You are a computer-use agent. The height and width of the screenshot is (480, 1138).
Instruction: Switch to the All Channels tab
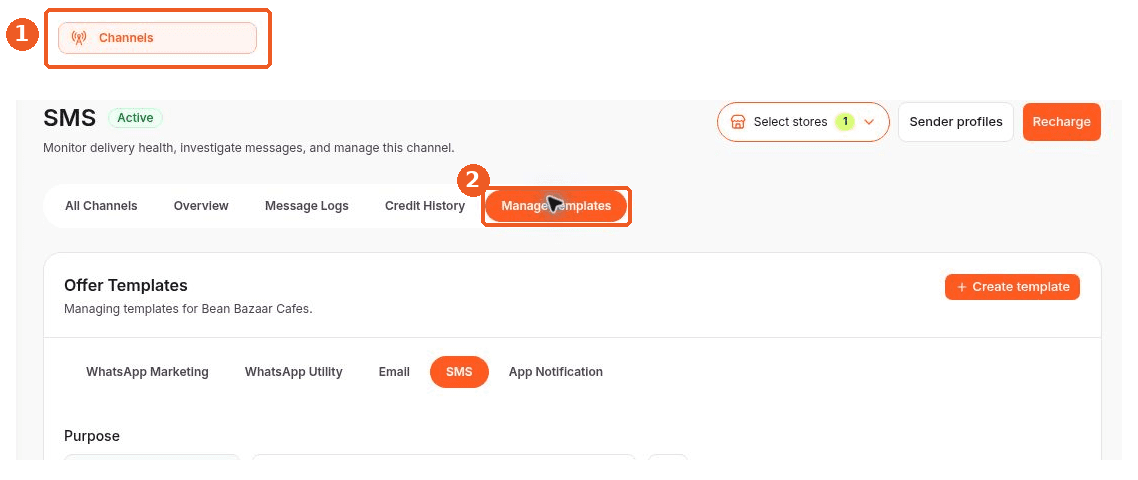(x=101, y=206)
